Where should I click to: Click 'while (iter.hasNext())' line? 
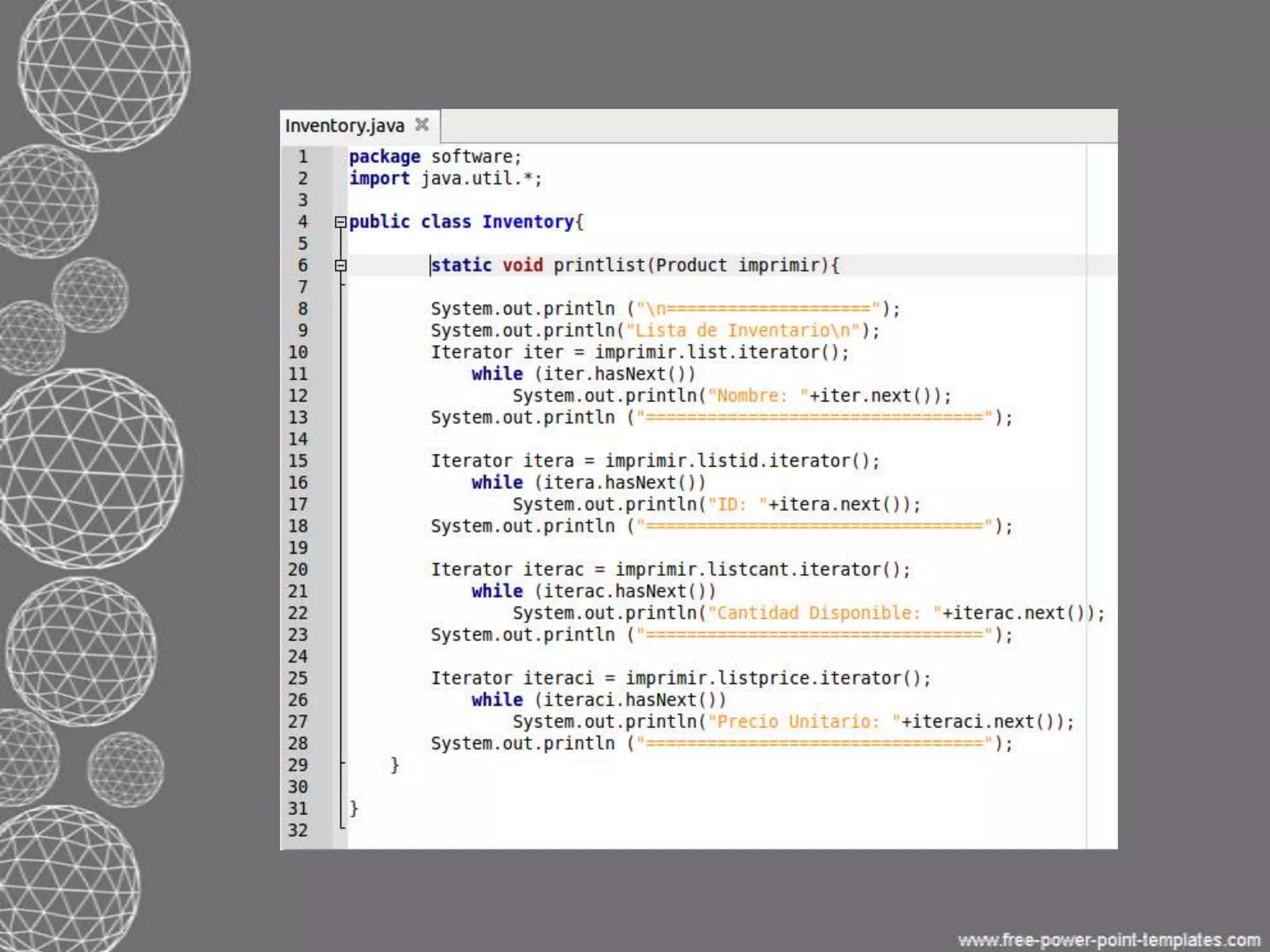tap(584, 374)
